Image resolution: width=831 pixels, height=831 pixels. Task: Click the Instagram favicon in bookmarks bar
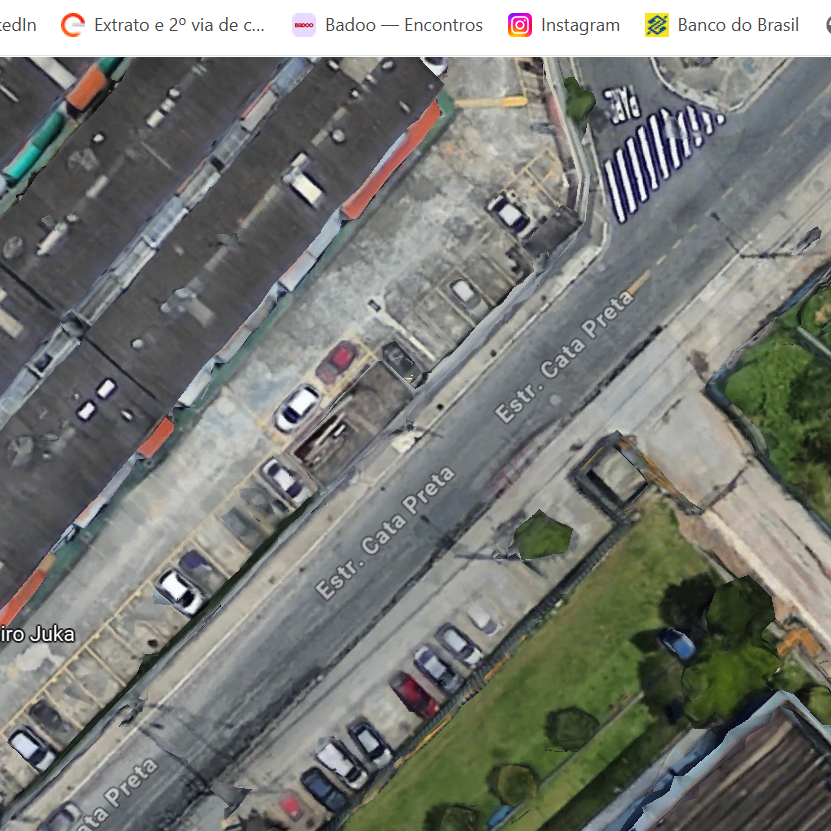tap(520, 25)
